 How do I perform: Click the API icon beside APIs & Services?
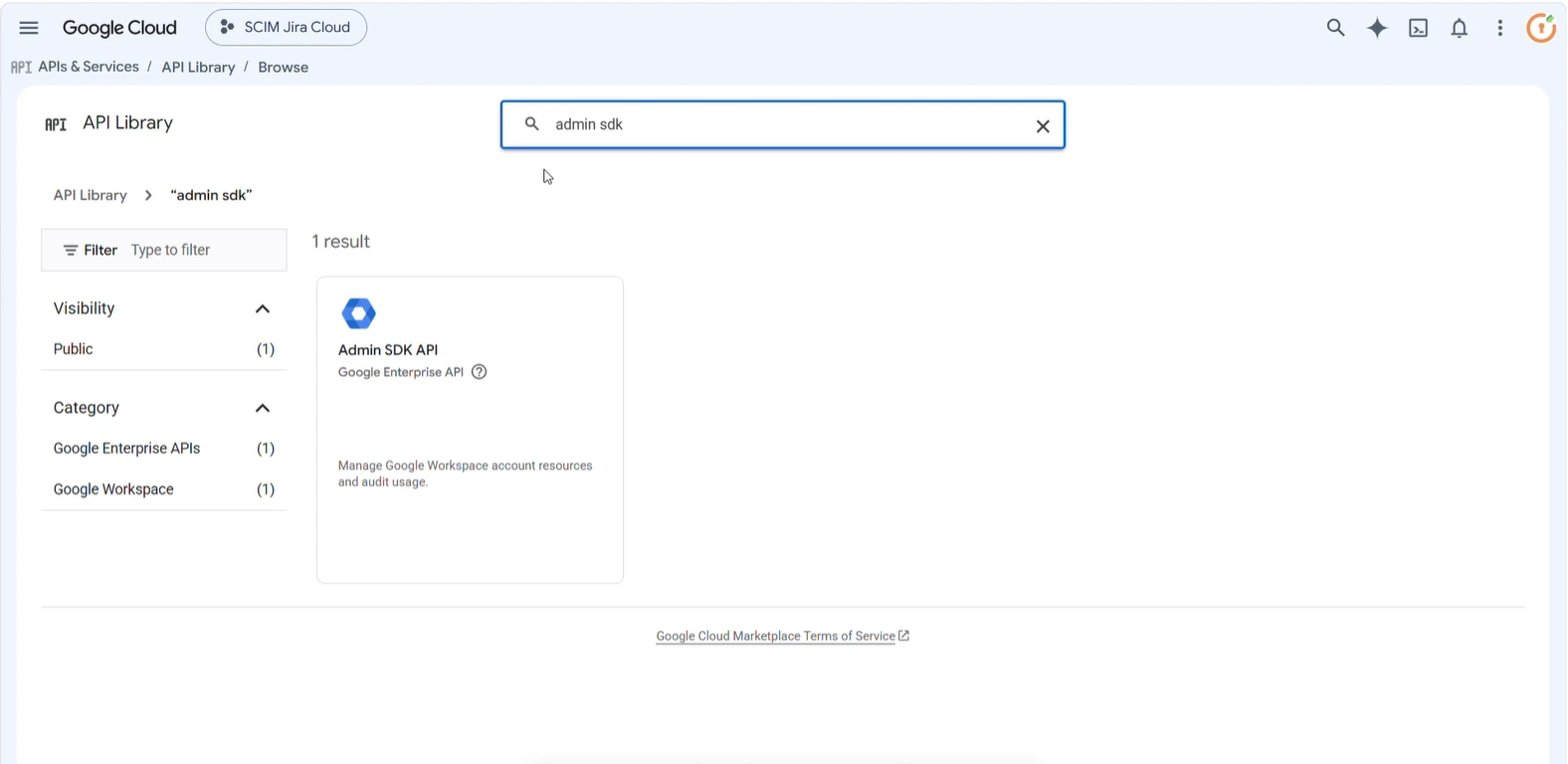click(x=21, y=67)
